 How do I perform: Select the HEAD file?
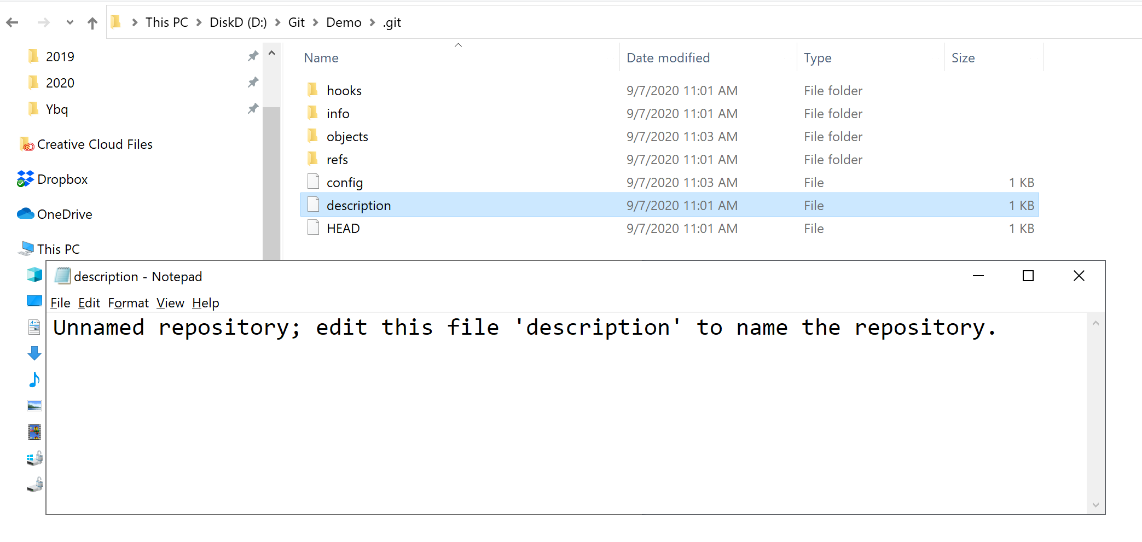coord(343,228)
